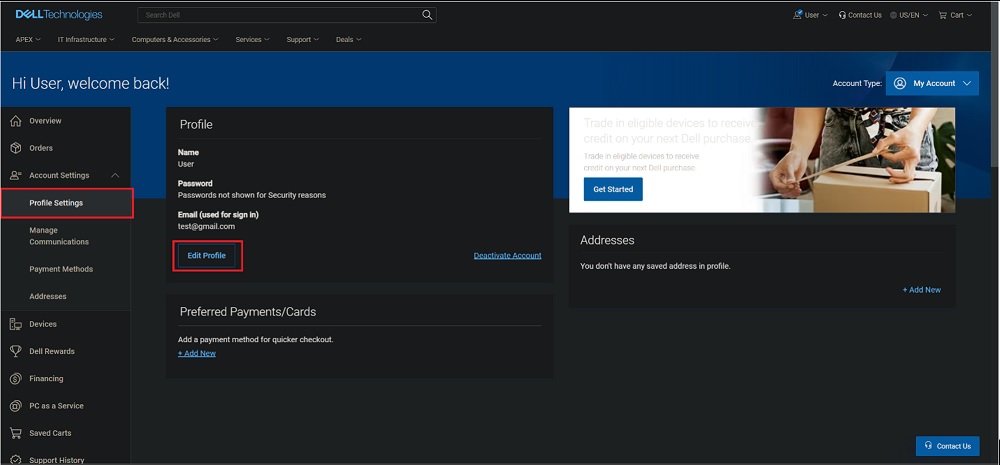
Task: Click the Dell Rewards trophy icon
Action: pyautogui.click(x=16, y=351)
